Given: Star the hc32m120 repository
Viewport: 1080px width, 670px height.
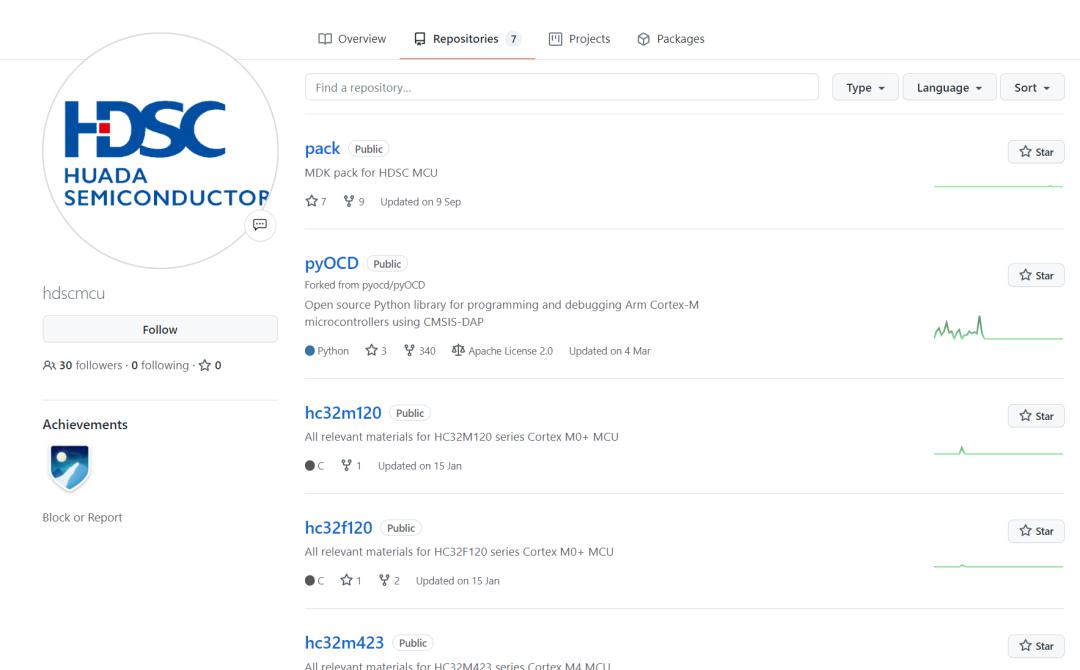Looking at the screenshot, I should [x=1036, y=416].
